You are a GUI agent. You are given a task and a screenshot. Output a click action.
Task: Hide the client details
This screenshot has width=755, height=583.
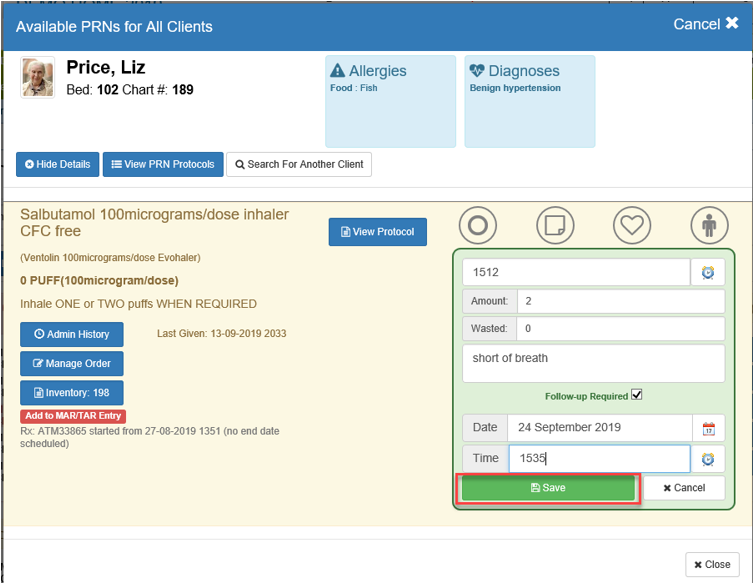[57, 164]
